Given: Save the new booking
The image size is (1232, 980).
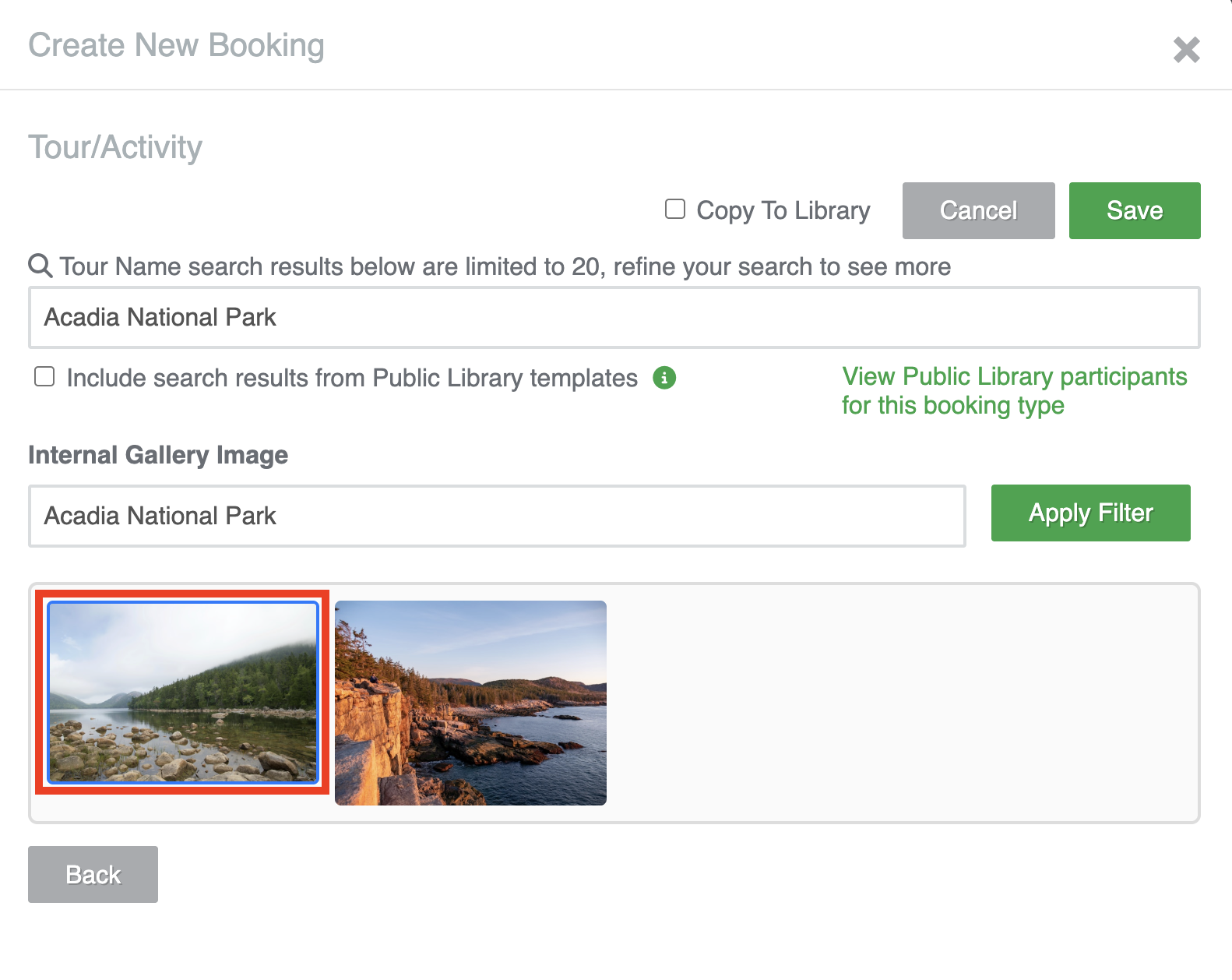Looking at the screenshot, I should pyautogui.click(x=1134, y=210).
